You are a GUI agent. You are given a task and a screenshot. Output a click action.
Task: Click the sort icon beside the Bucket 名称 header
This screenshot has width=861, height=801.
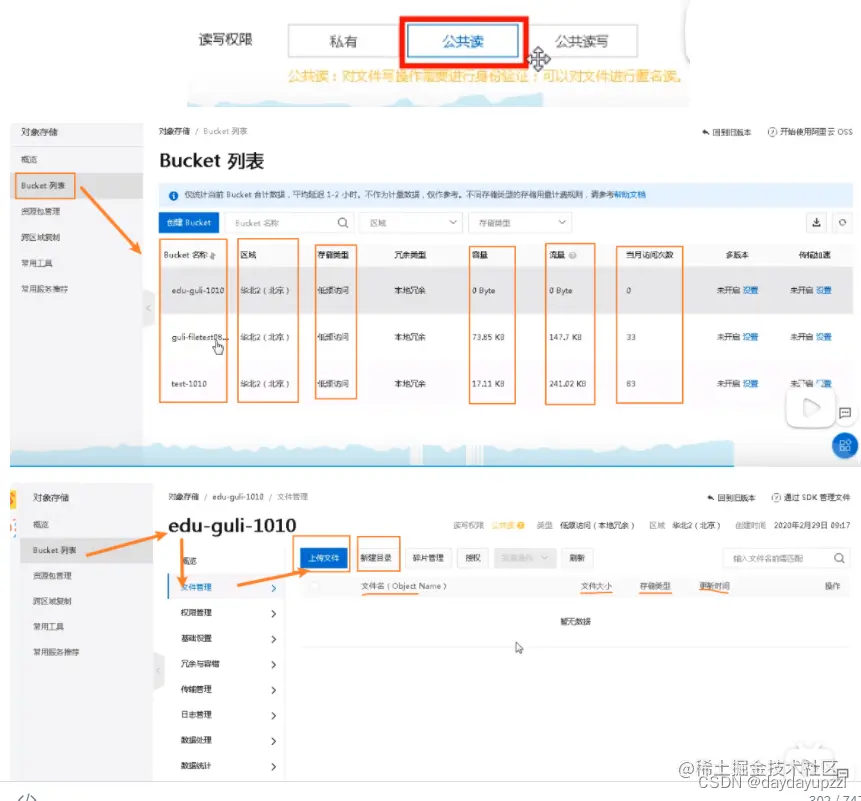[x=213, y=255]
